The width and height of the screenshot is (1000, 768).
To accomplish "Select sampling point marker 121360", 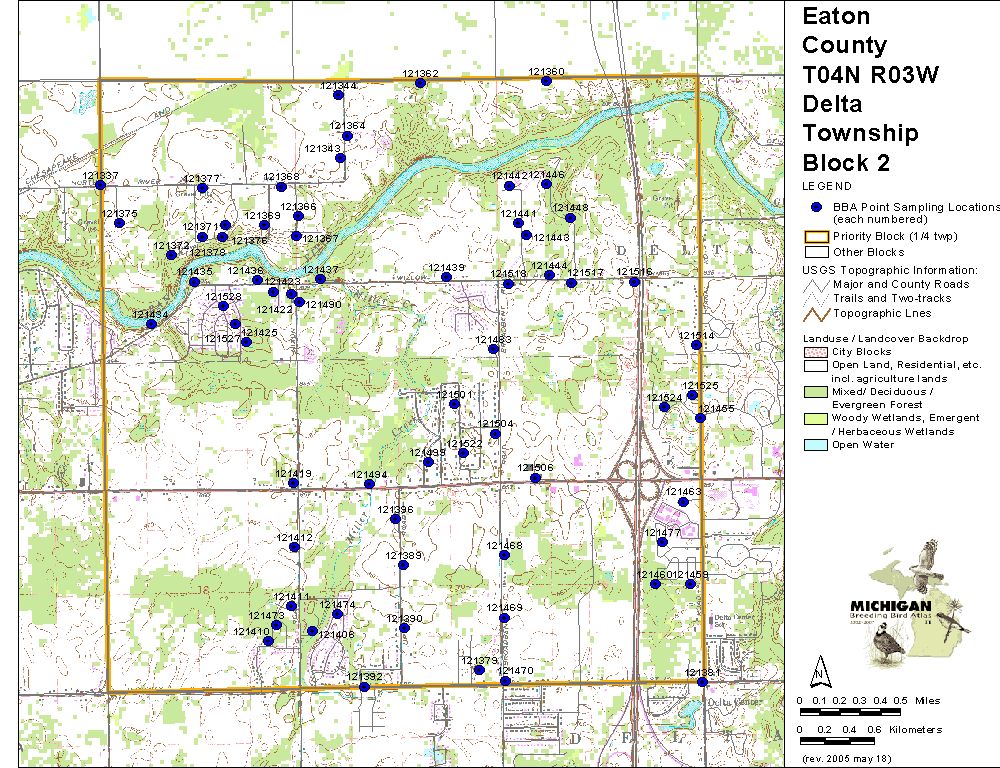I will click(x=546, y=80).
